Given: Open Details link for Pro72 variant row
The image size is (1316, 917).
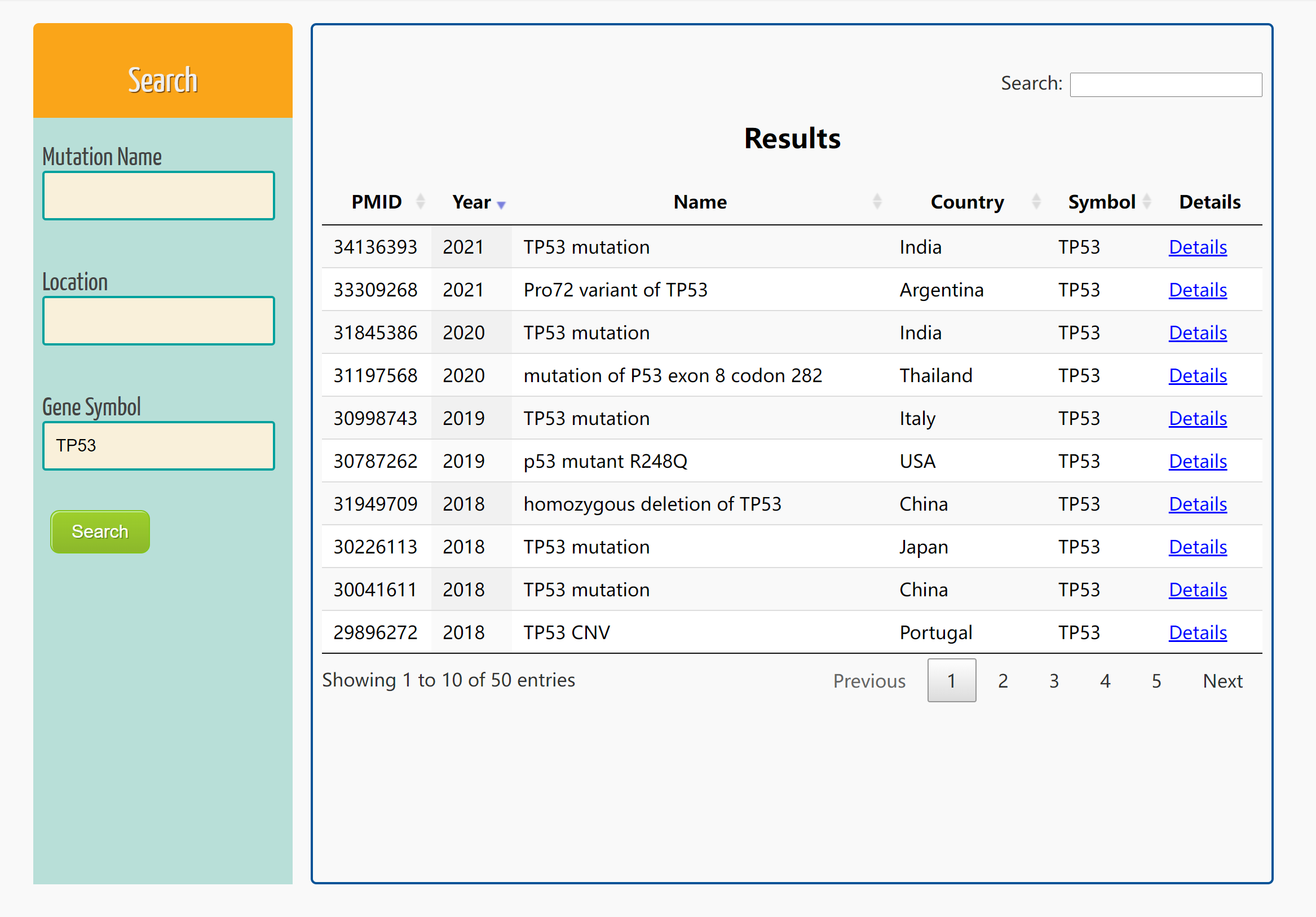Looking at the screenshot, I should 1198,290.
